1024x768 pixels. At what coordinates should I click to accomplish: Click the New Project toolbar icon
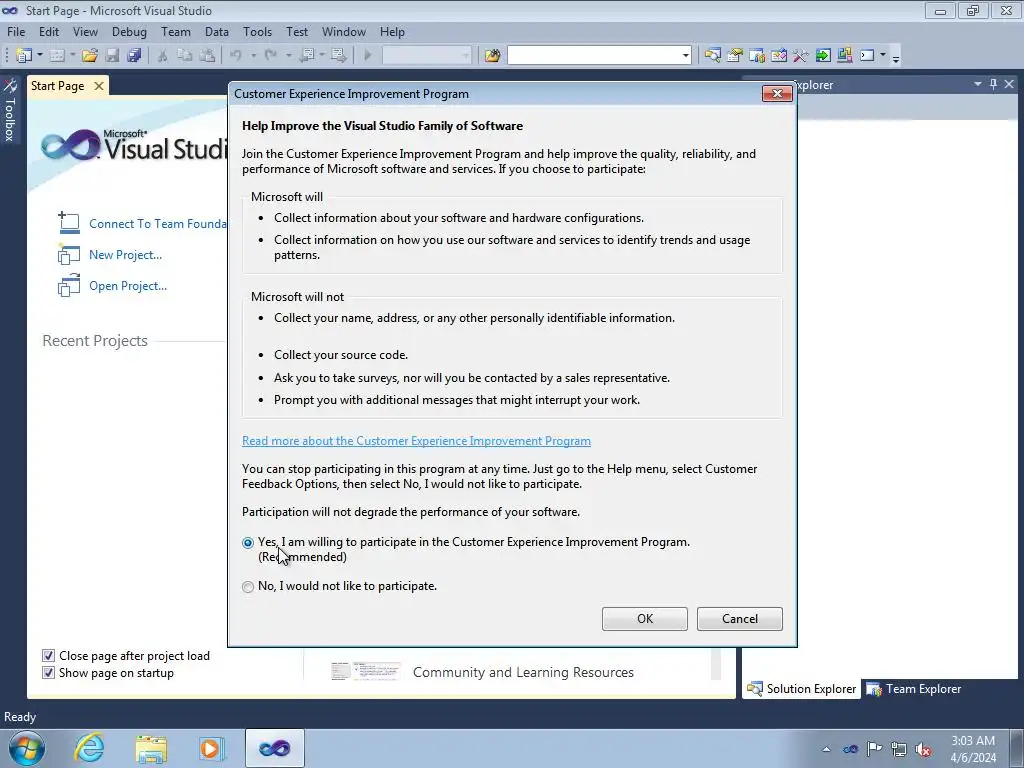pos(24,56)
